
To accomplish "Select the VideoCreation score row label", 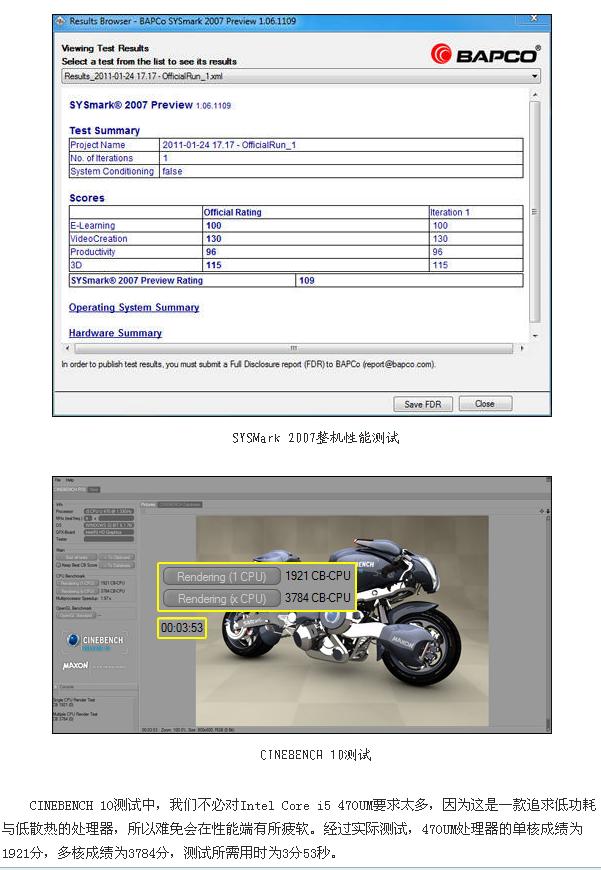I will point(99,239).
